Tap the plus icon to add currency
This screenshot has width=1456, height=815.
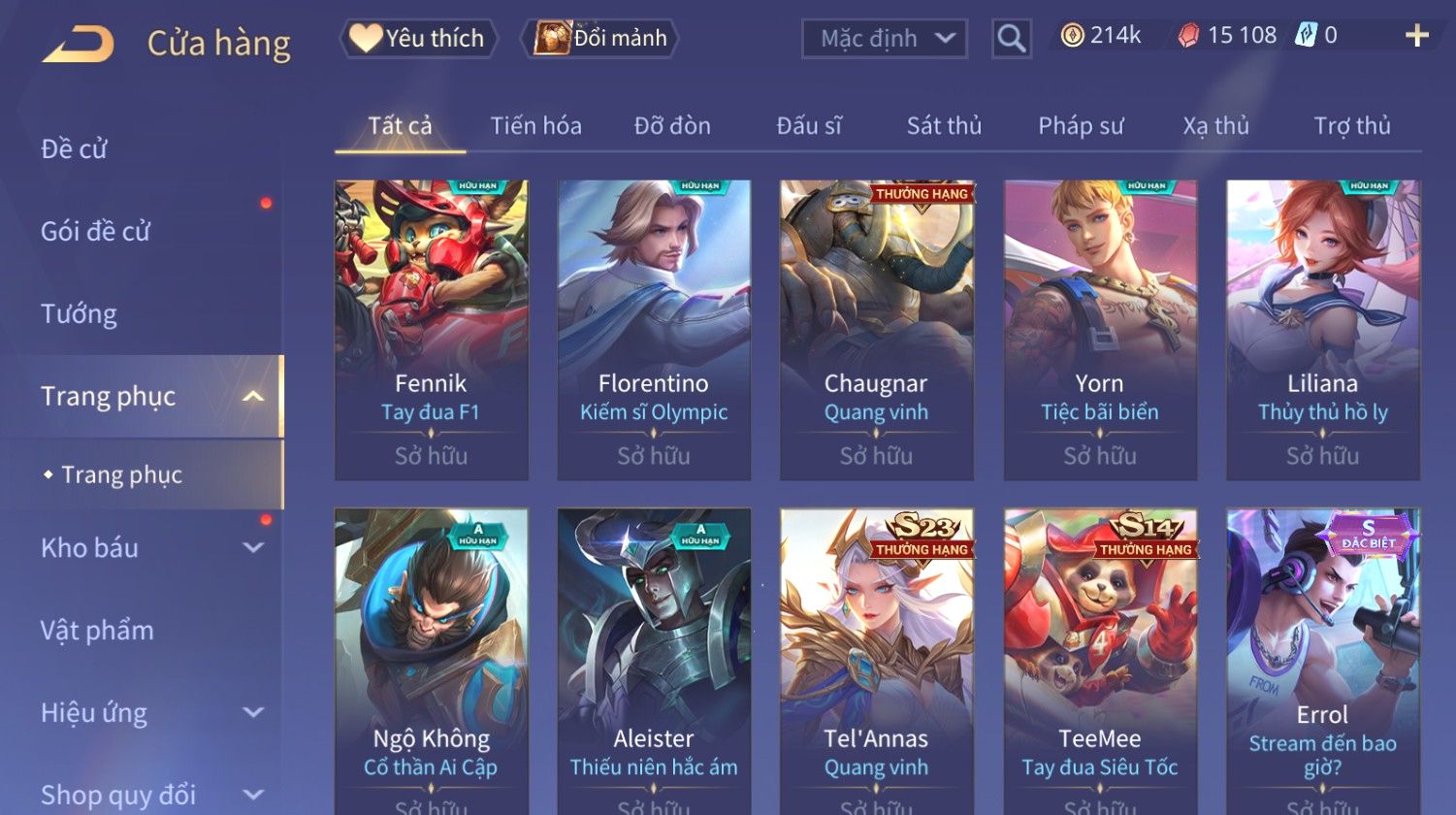(1417, 36)
